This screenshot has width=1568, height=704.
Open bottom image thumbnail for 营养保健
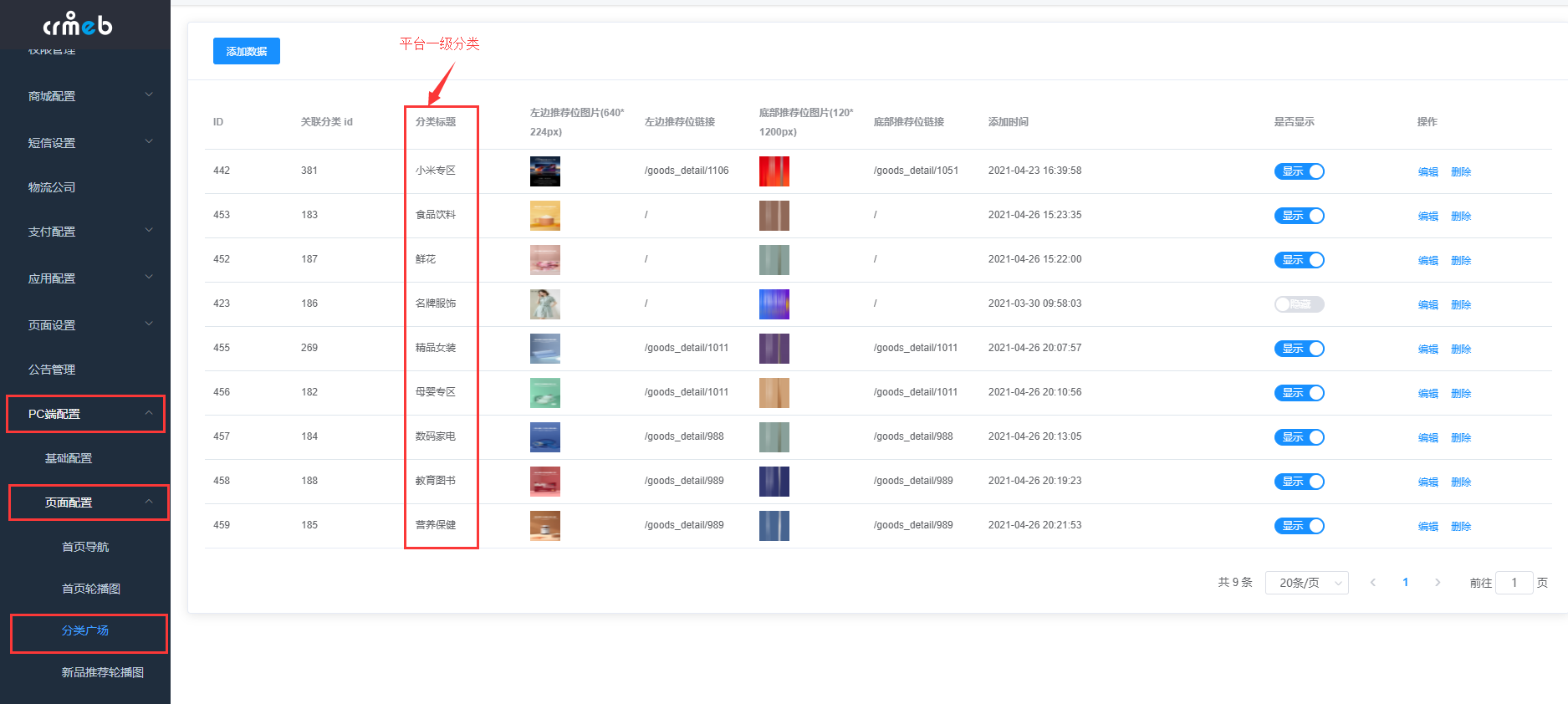click(774, 526)
